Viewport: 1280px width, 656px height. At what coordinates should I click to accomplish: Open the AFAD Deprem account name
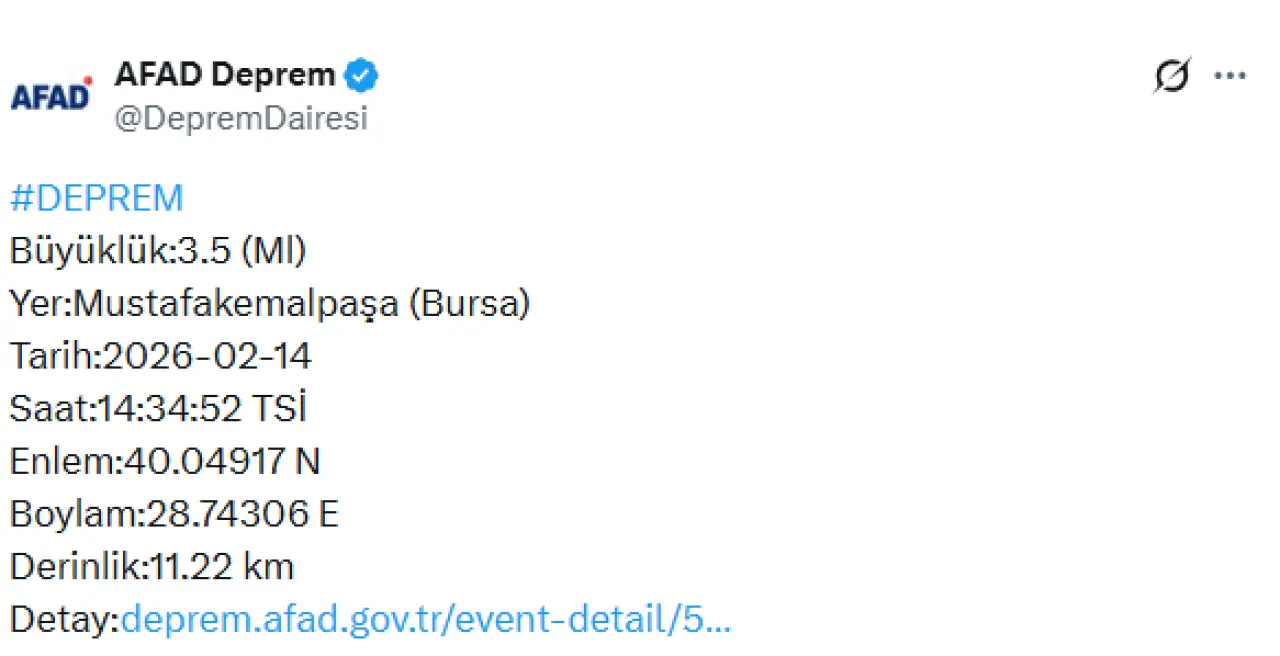(x=225, y=74)
